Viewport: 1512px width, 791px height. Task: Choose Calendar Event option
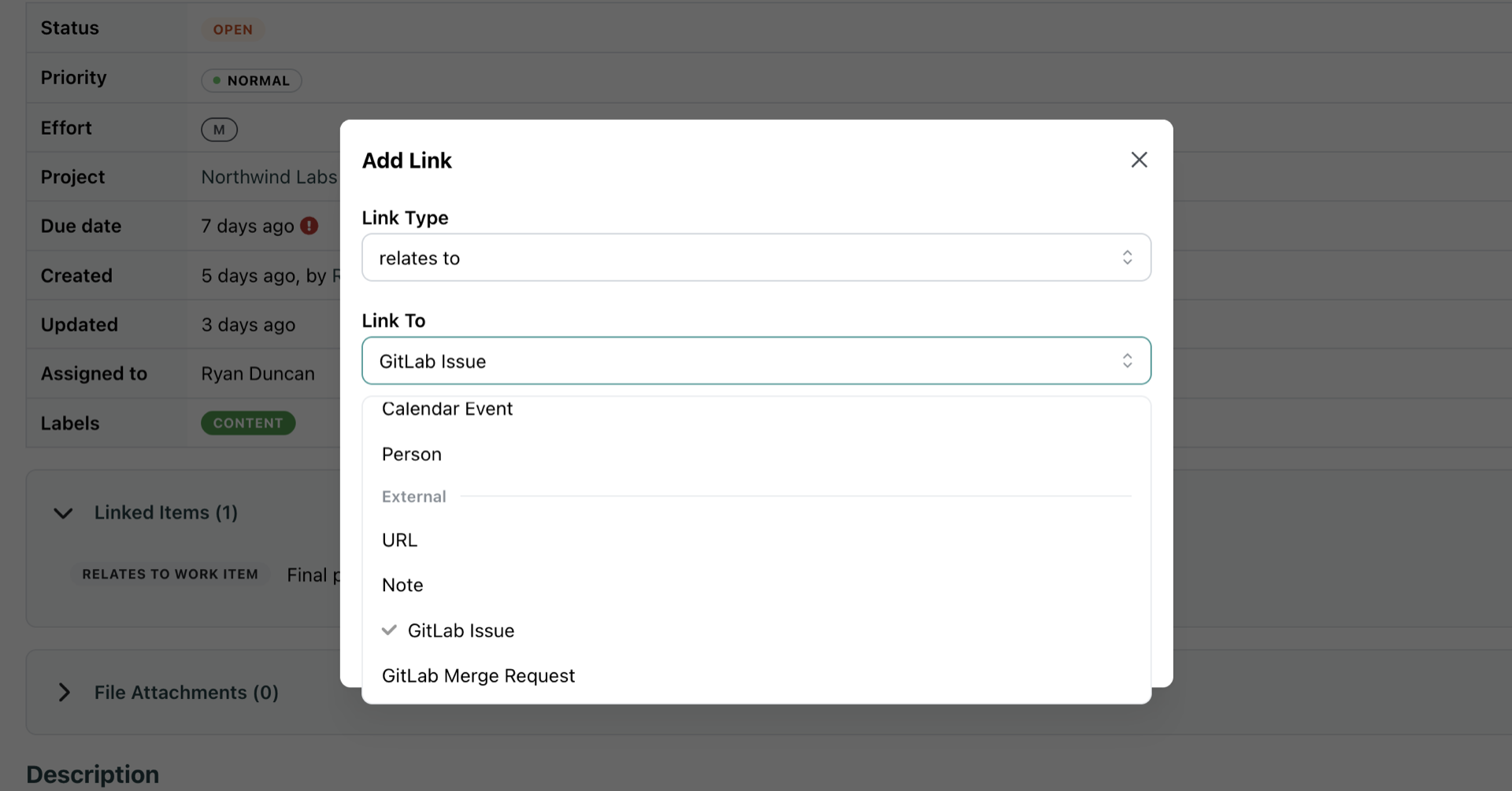(756, 409)
